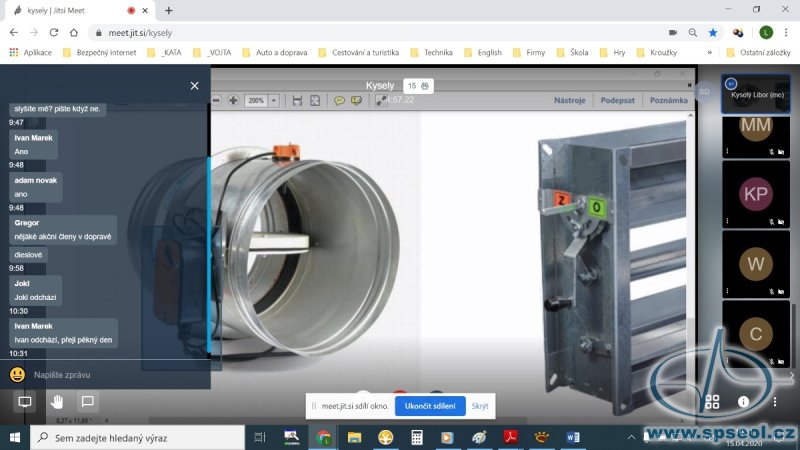The height and width of the screenshot is (450, 800).
Task: Reload the meet.jit.si page
Action: [54, 32]
